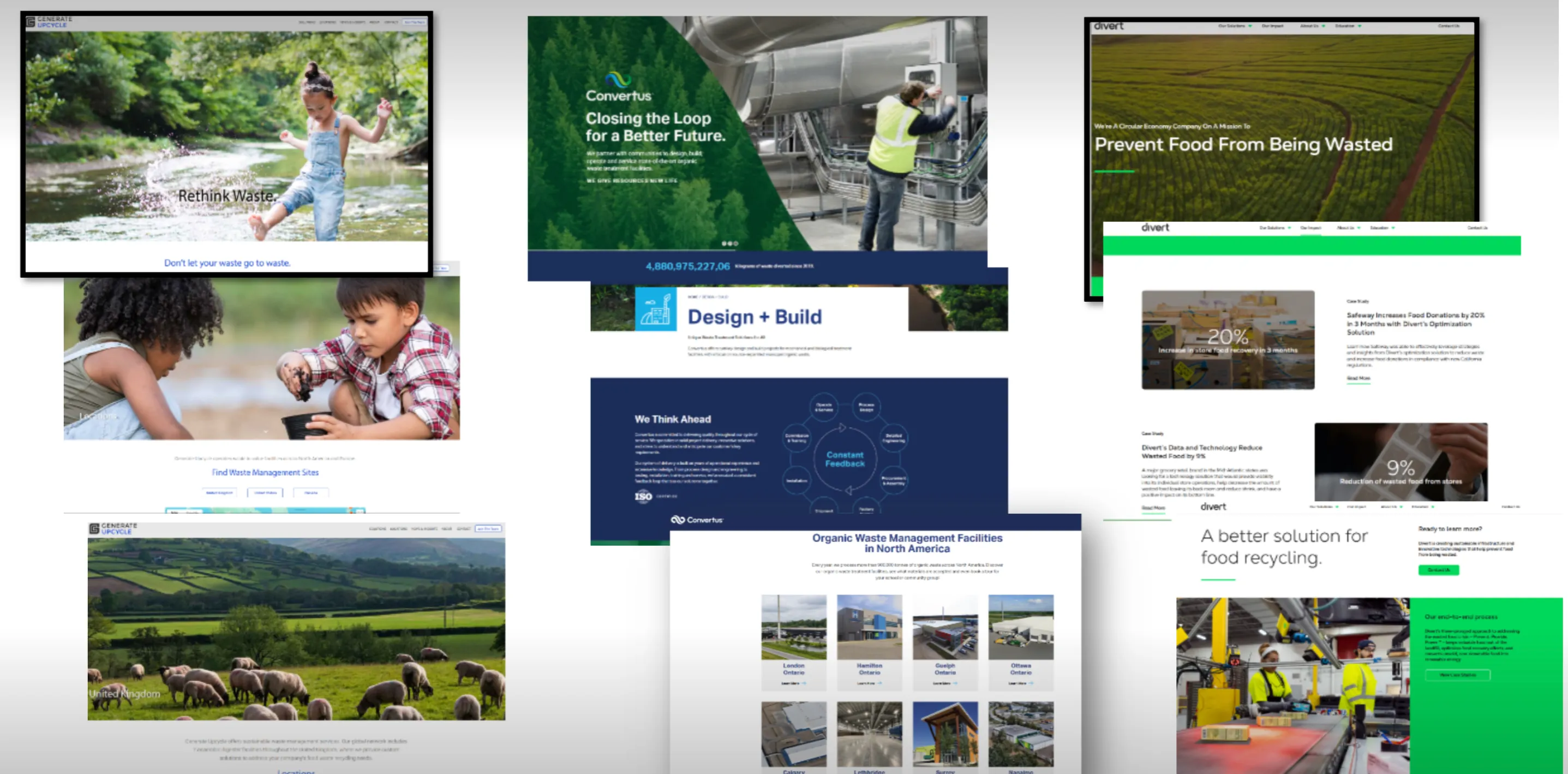Click the Ottawa Ontario card title

click(1021, 669)
